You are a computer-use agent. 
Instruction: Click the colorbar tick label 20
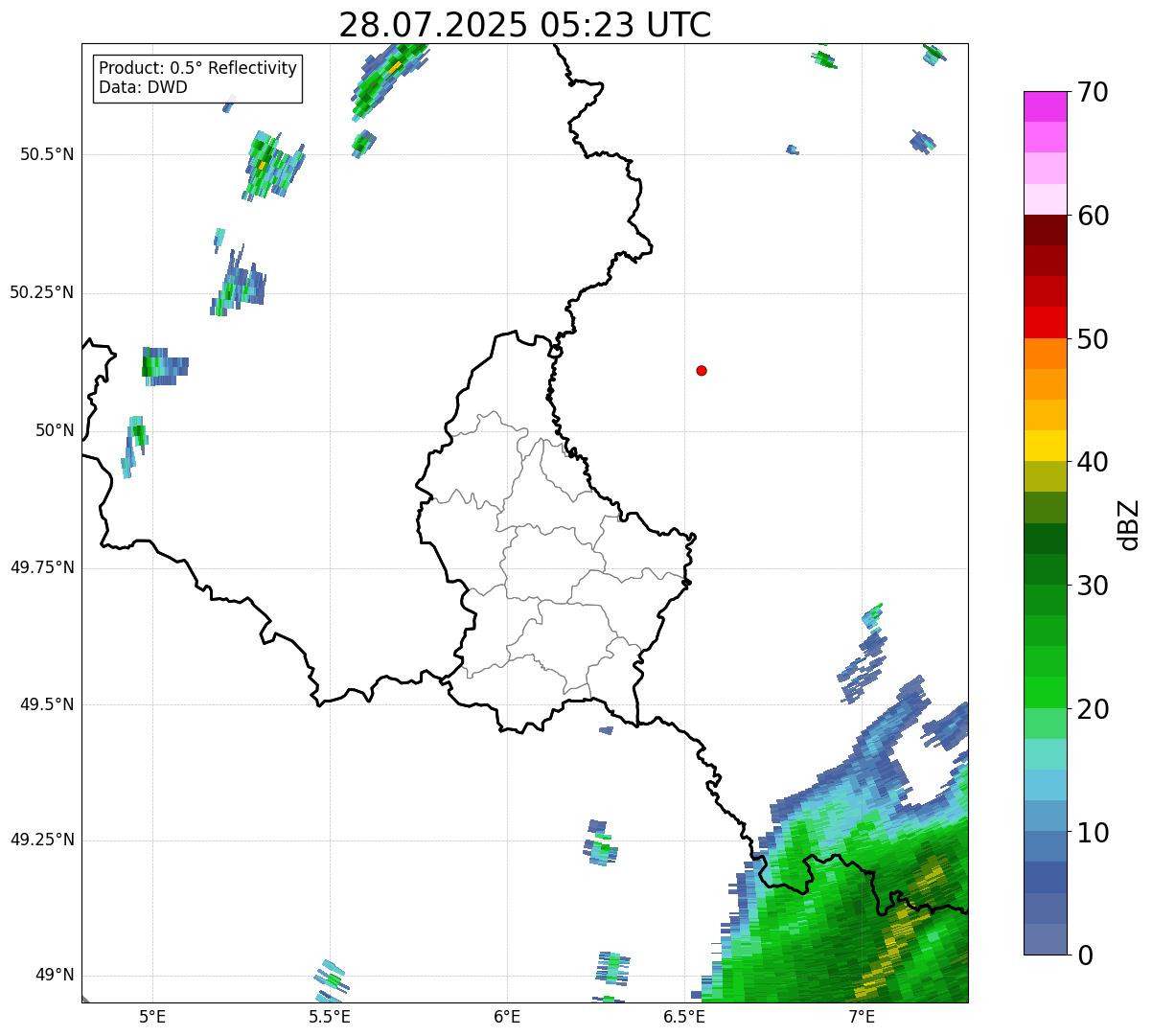click(1093, 709)
